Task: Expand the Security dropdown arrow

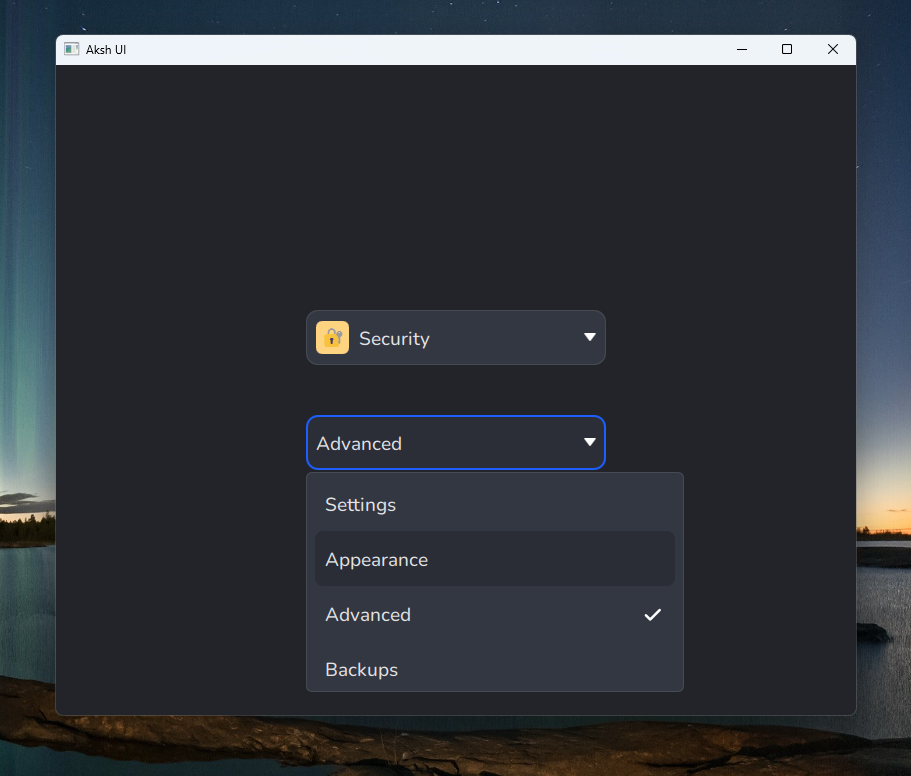Action: (x=590, y=337)
